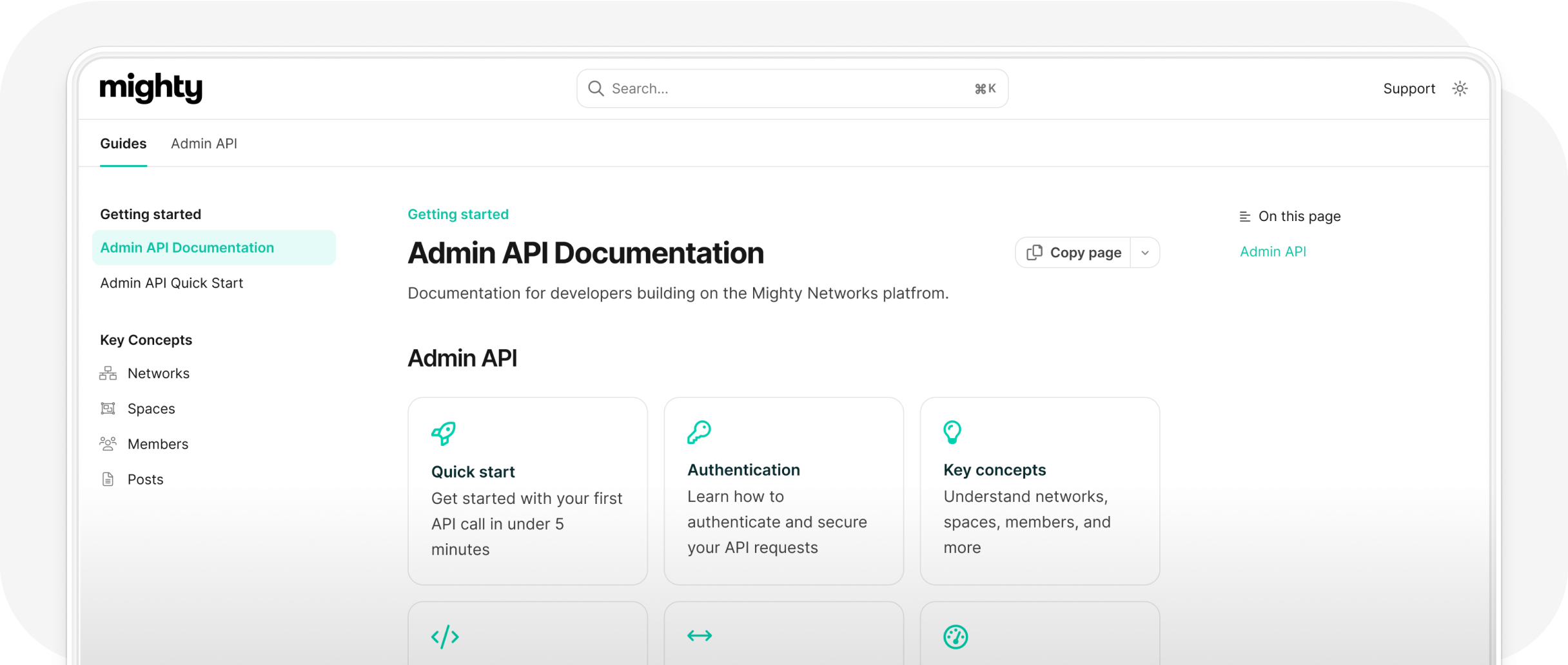Select the rocket Quick start icon

[445, 432]
